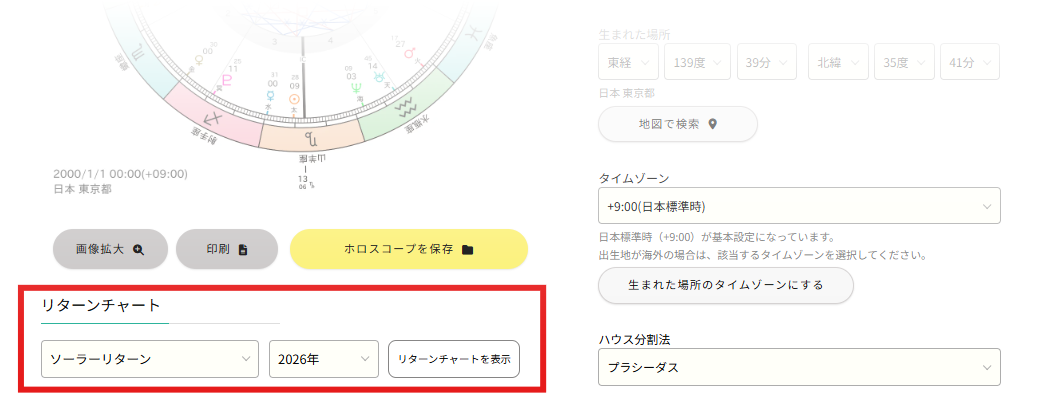
Task: Click 生まれた場所のタイムゾーンにする button
Action: [726, 286]
